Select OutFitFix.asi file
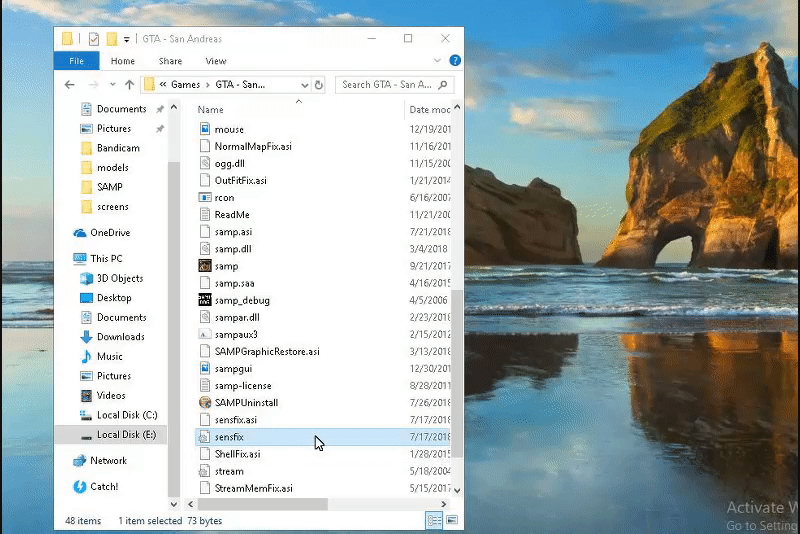 [x=240, y=181]
